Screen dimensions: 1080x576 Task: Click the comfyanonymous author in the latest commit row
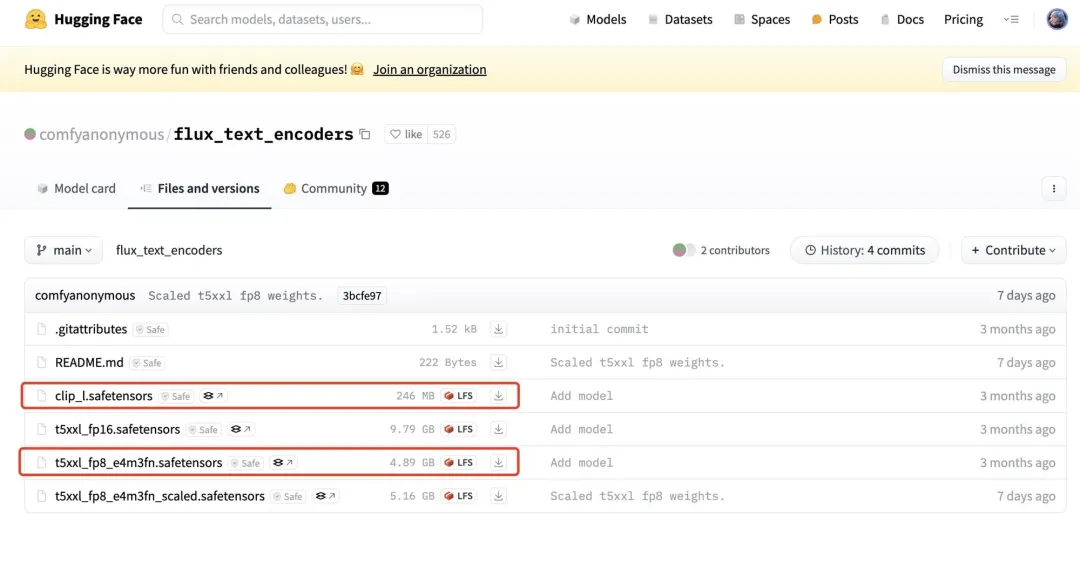click(85, 296)
